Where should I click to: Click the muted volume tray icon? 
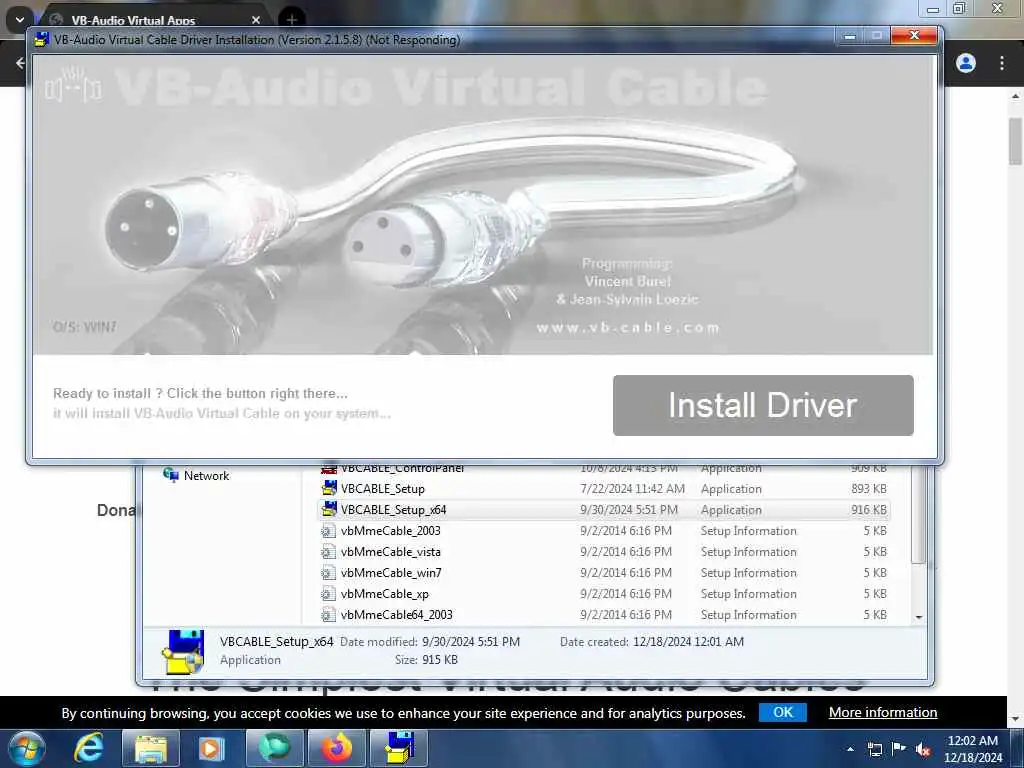[923, 749]
